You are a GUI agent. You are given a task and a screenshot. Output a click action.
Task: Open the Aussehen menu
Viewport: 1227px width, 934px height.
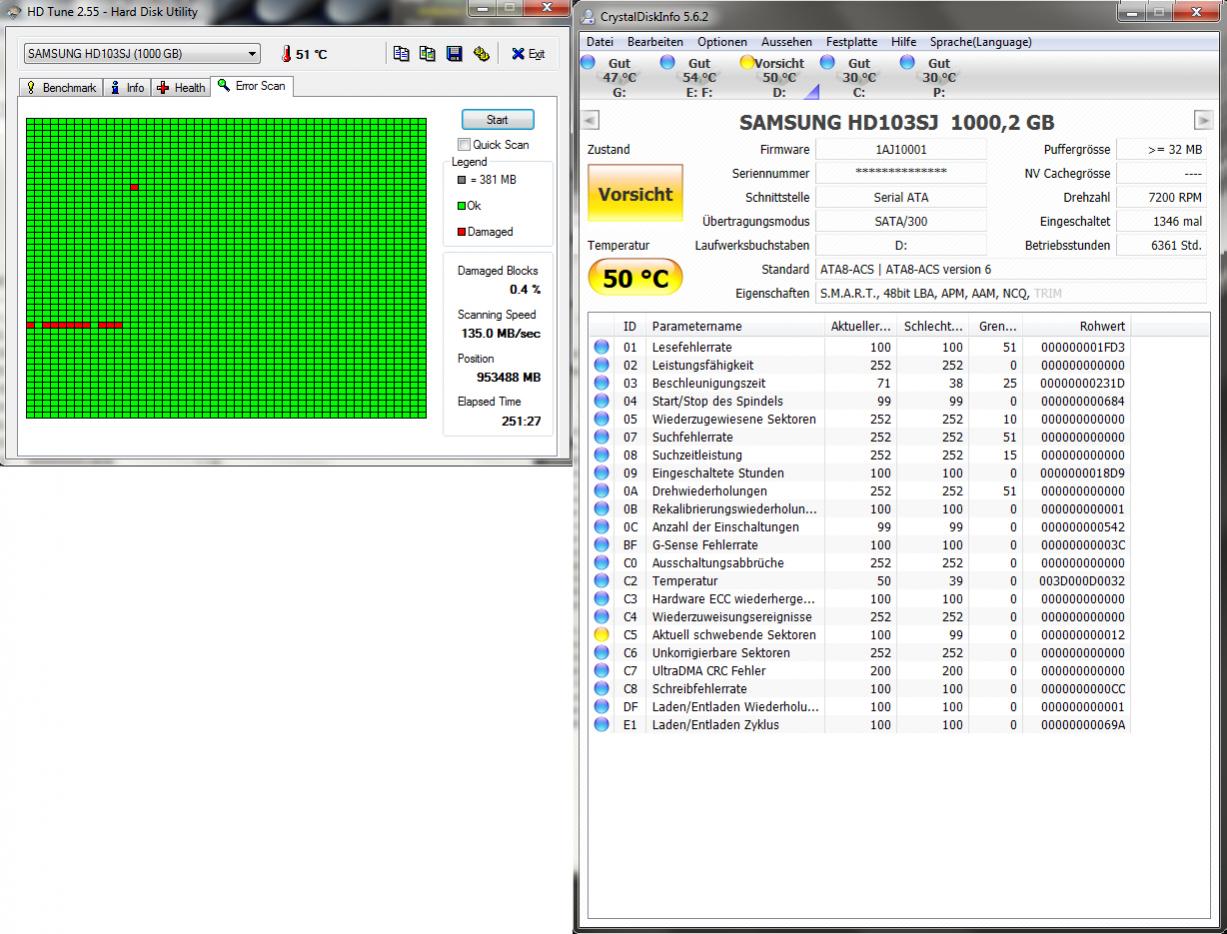point(786,42)
